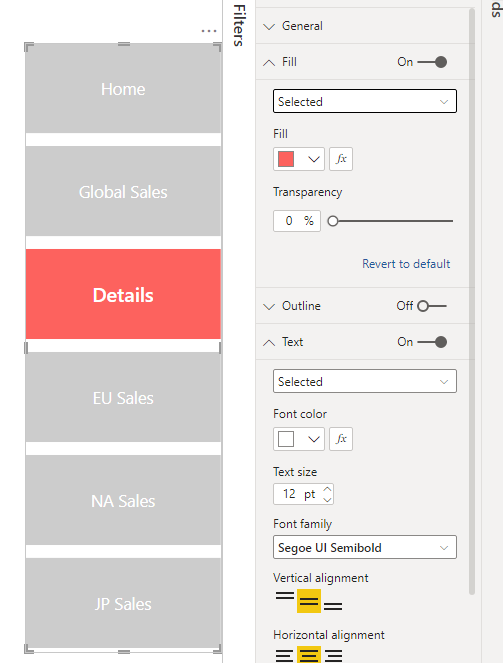Click the Details navigation button
The width and height of the screenshot is (503, 663).
click(123, 294)
